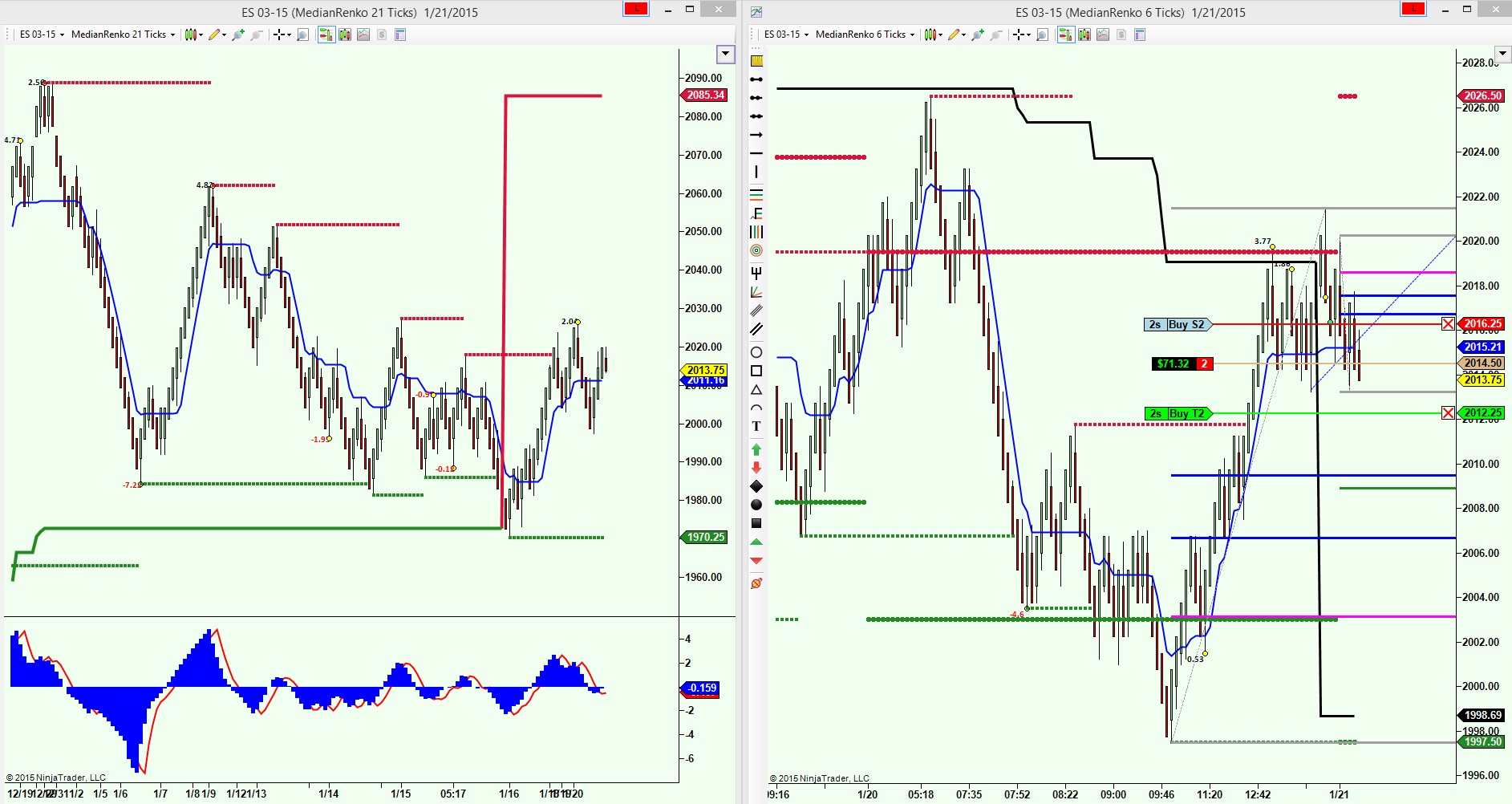Select the line drawing tool with two endpoints
The height and width of the screenshot is (804, 1512).
tap(756, 79)
